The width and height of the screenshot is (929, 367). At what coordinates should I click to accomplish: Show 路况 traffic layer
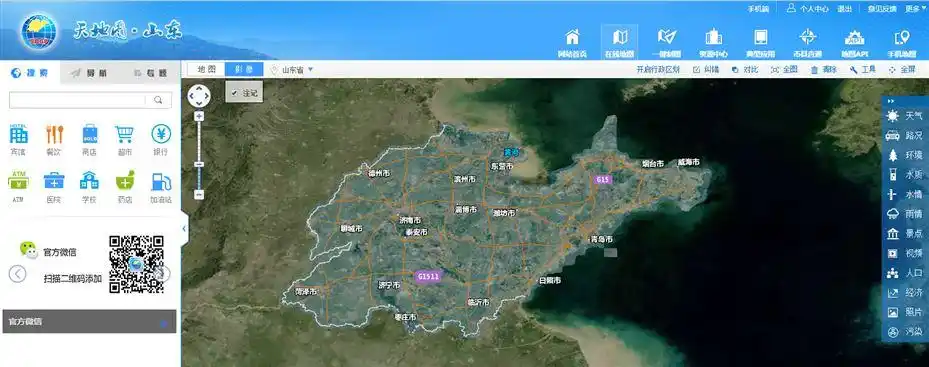tap(905, 135)
